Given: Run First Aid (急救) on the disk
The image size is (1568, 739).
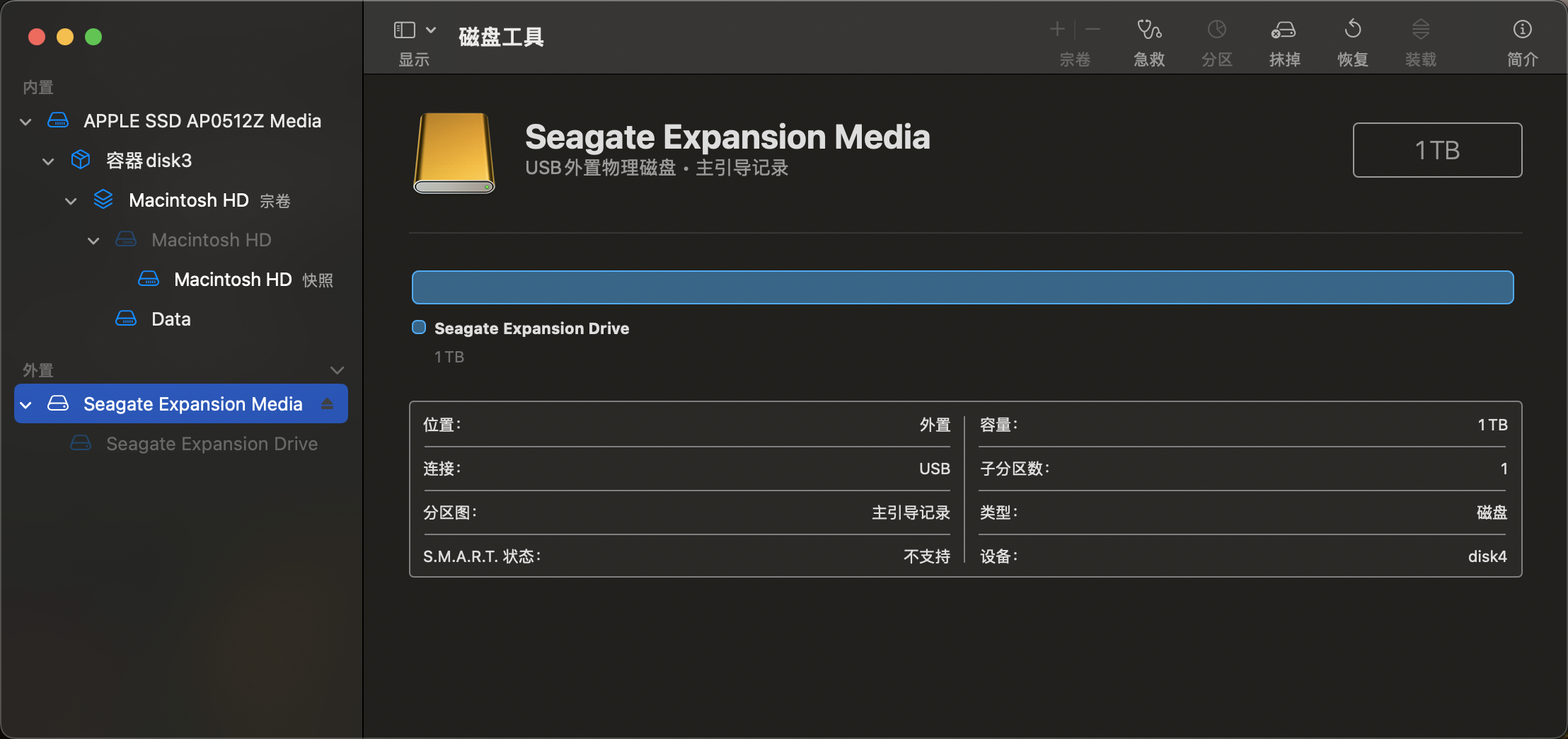Looking at the screenshot, I should click(x=1148, y=30).
